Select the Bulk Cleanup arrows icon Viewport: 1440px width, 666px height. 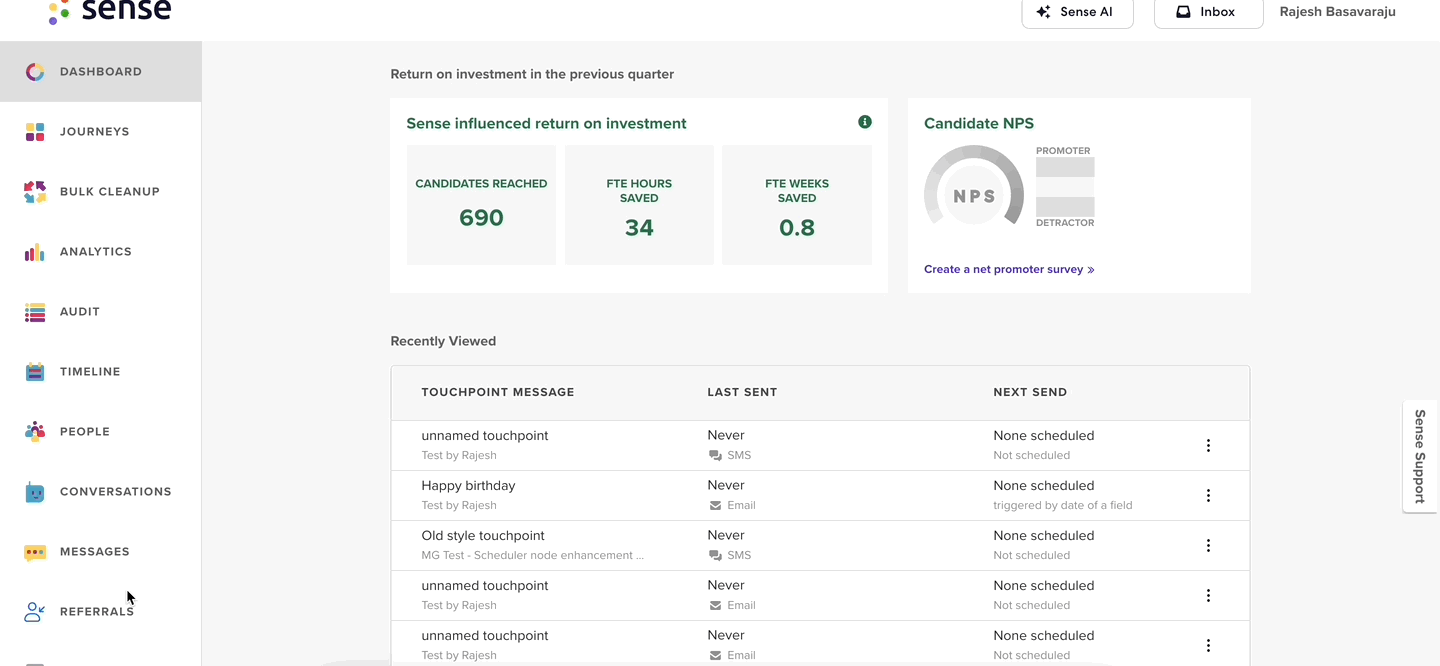35,192
